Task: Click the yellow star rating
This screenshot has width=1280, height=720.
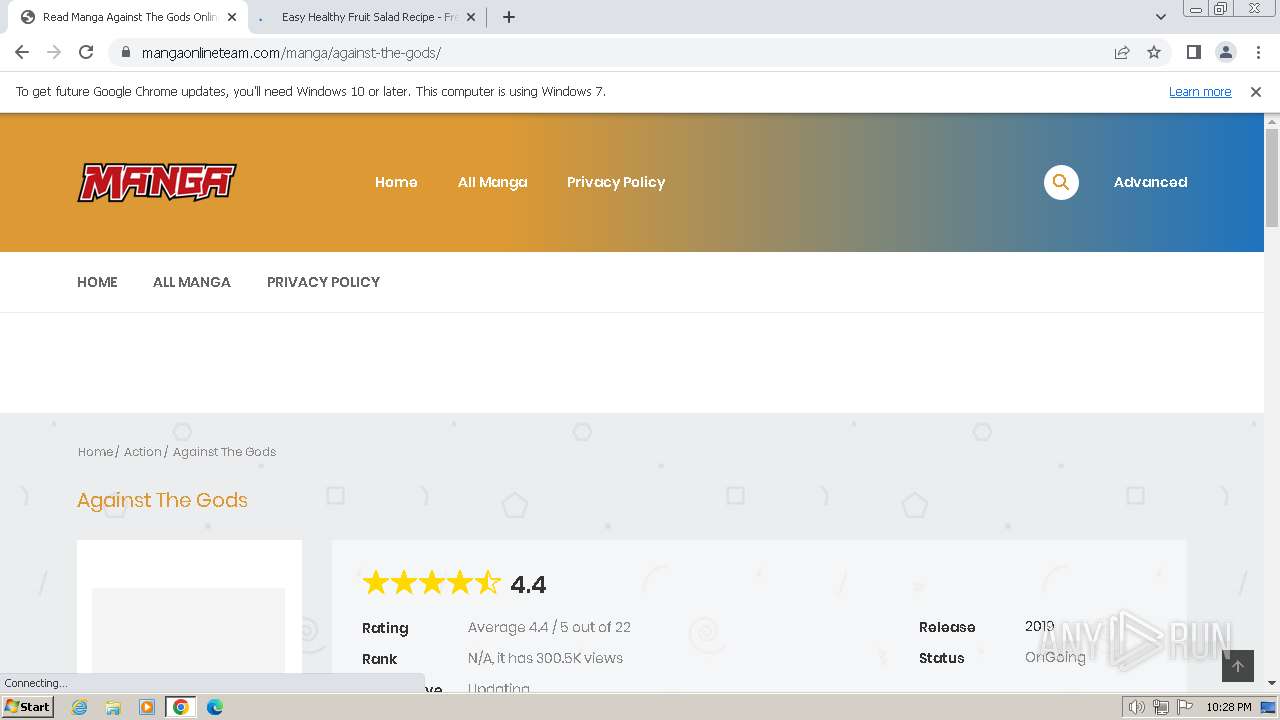Action: tap(431, 583)
